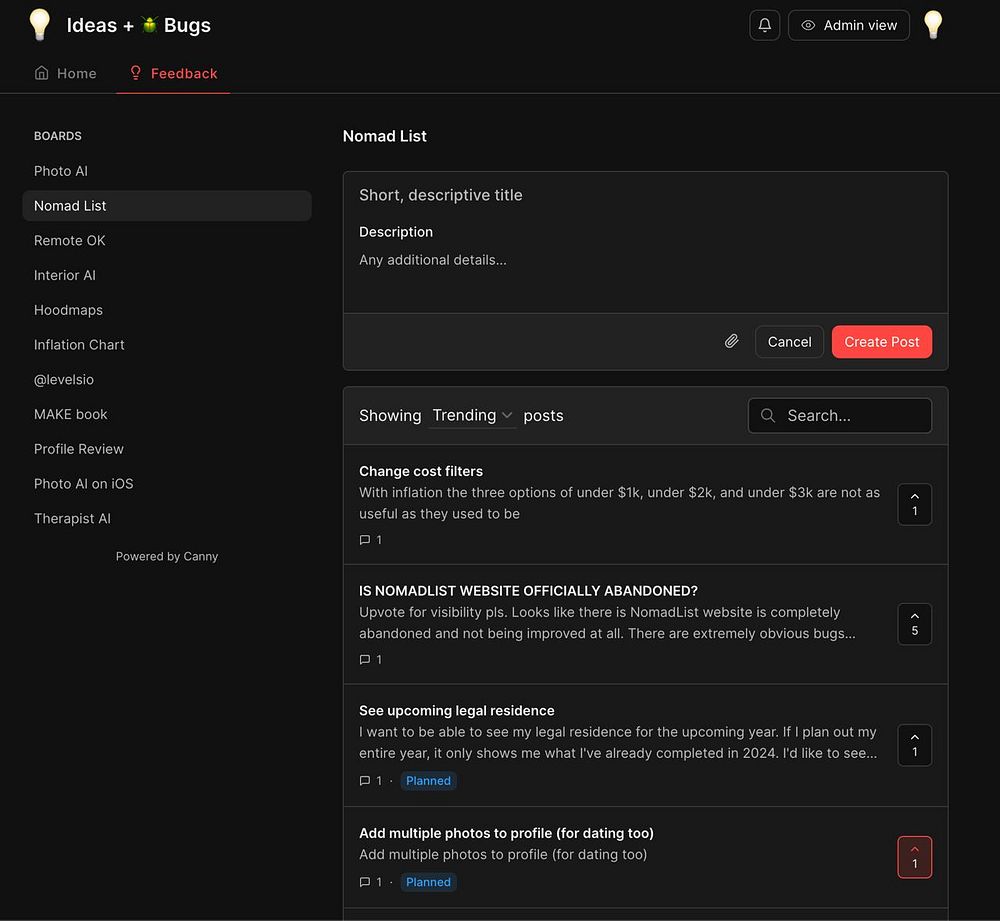Click Planned tag on legal residence post

tap(428, 781)
